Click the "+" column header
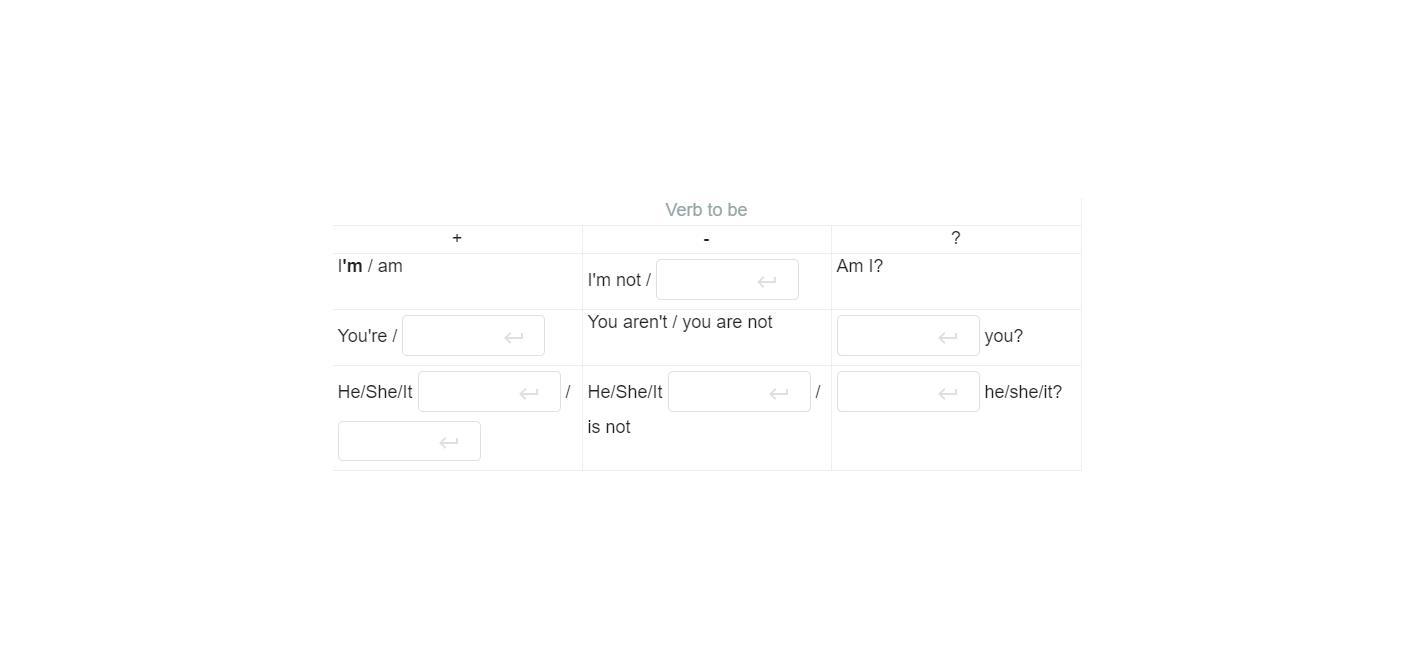The width and height of the screenshot is (1416, 672). tap(457, 238)
